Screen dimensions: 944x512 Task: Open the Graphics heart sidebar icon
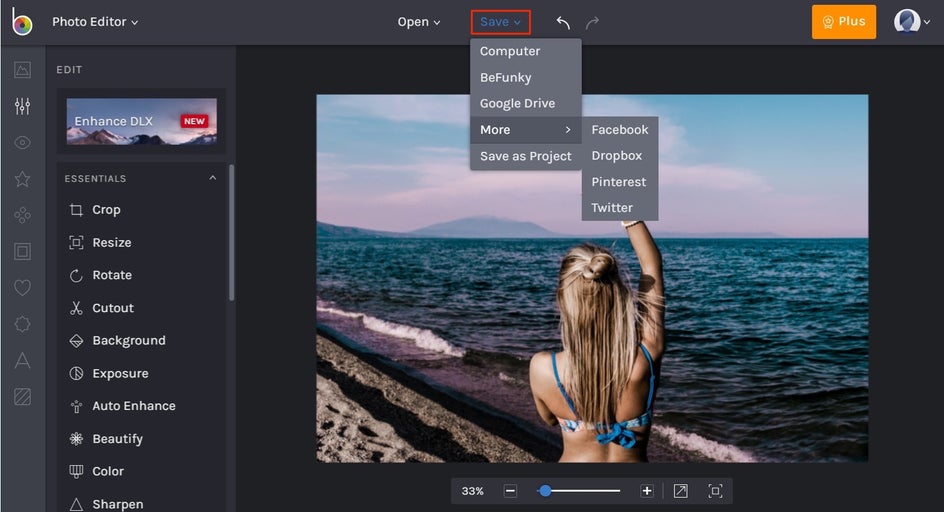(22, 288)
